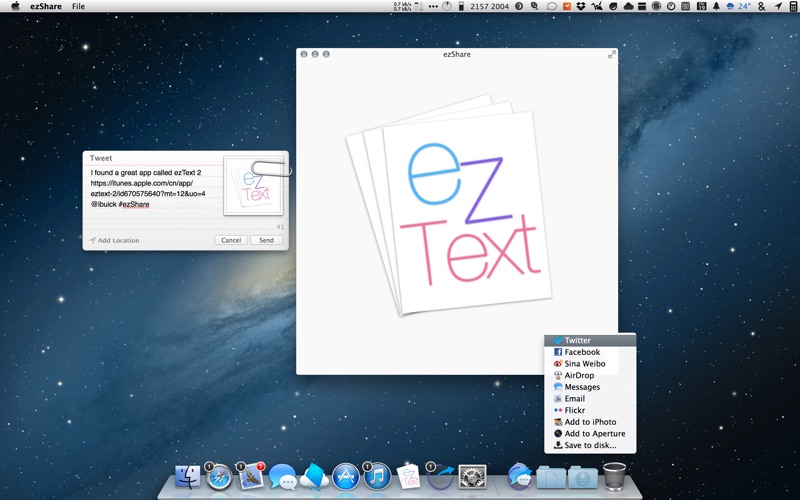Open the ezShare application menu

tap(46, 6)
